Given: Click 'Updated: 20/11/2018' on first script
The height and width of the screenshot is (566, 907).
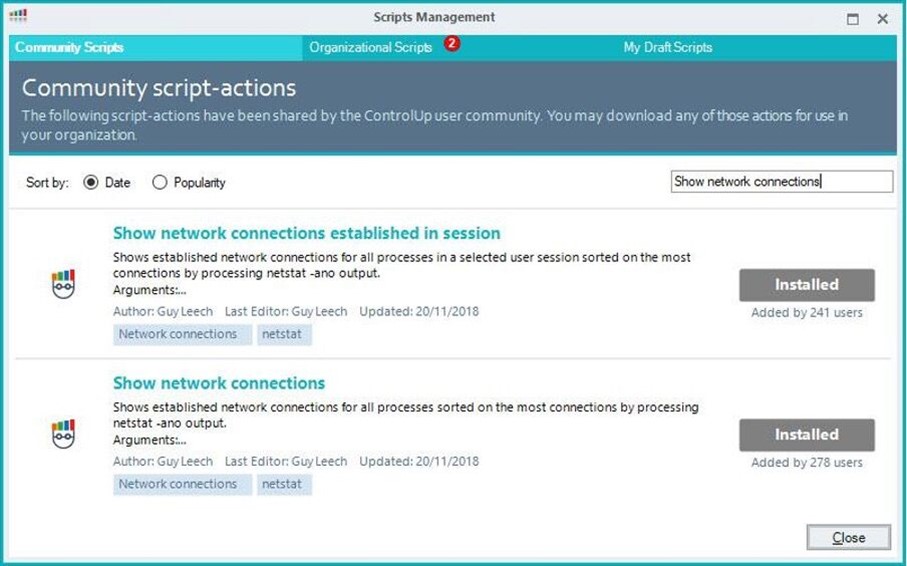Looking at the screenshot, I should [419, 311].
